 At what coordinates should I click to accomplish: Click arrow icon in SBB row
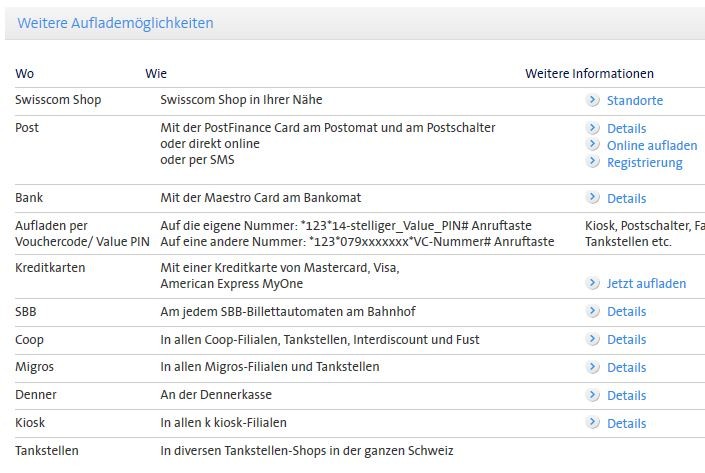click(593, 311)
